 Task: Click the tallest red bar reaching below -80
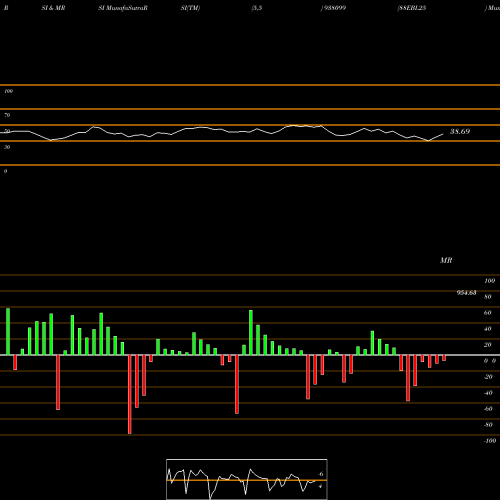coord(130,394)
